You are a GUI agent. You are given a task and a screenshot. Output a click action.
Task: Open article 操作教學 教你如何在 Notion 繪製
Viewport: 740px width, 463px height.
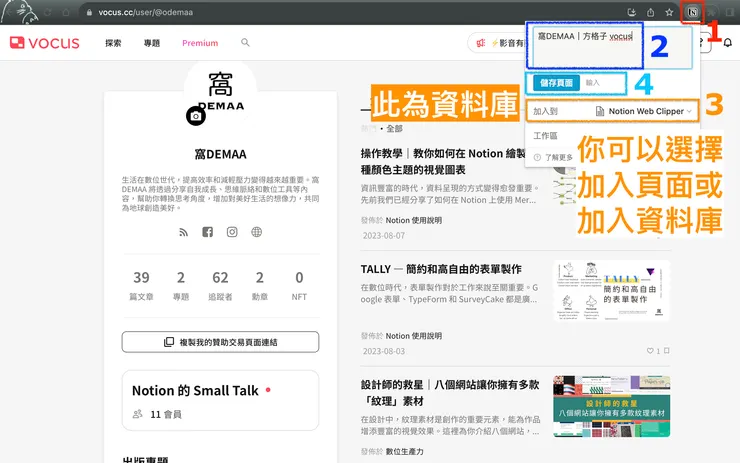click(x=443, y=161)
